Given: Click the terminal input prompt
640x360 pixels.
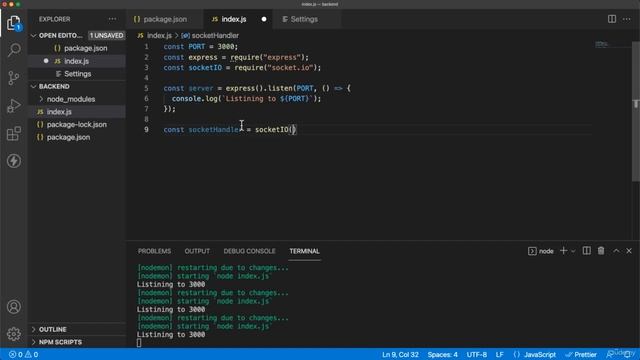Looking at the screenshot, I should (x=139, y=343).
